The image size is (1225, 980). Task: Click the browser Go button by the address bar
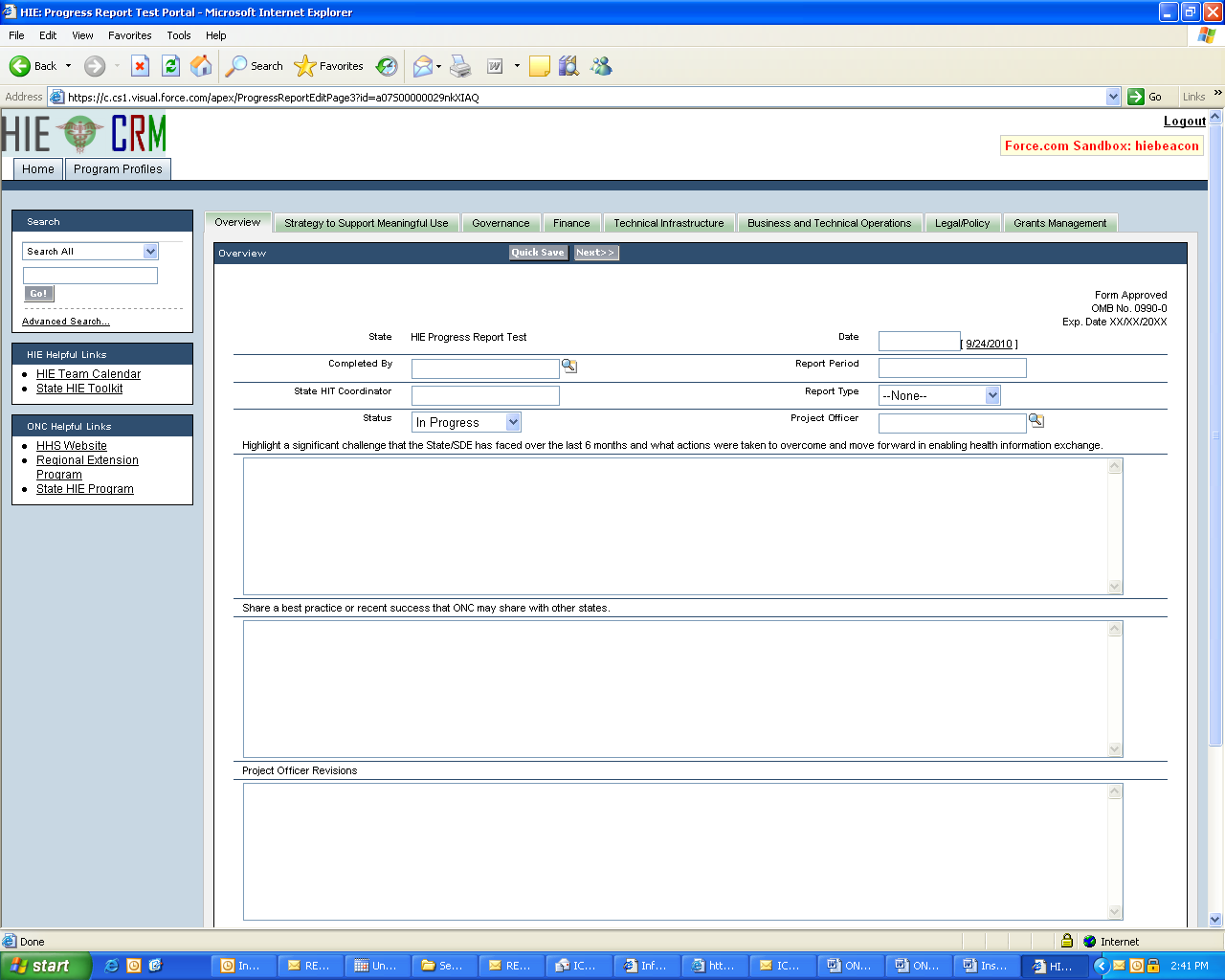[1145, 97]
